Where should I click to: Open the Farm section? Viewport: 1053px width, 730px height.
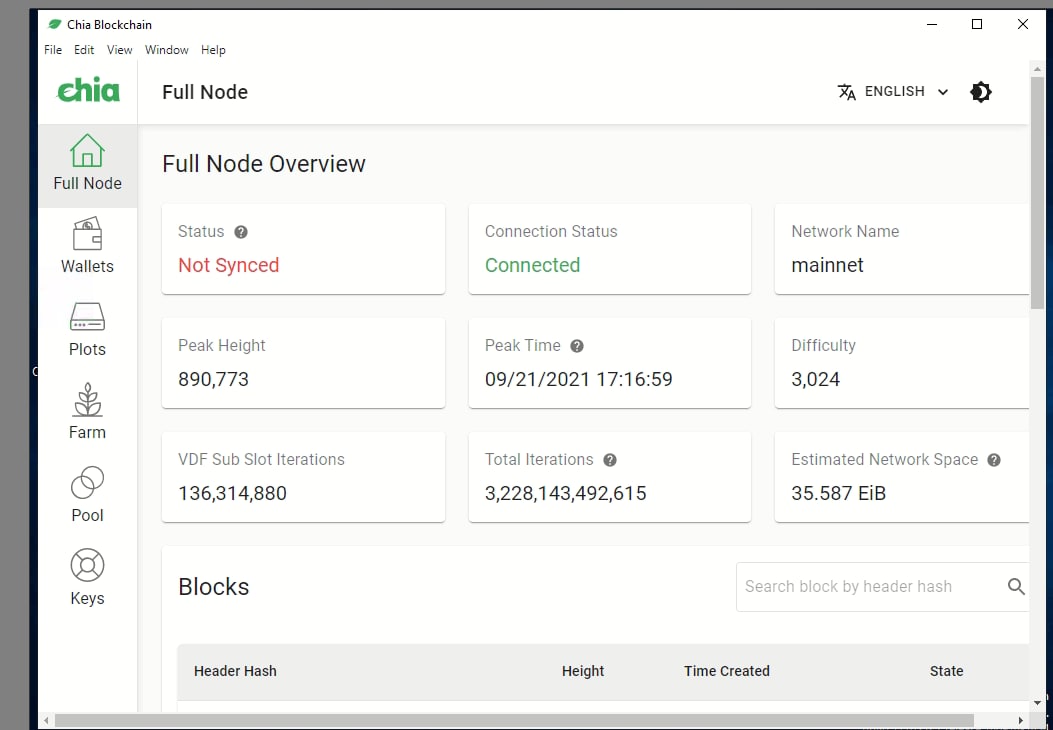[x=87, y=412]
